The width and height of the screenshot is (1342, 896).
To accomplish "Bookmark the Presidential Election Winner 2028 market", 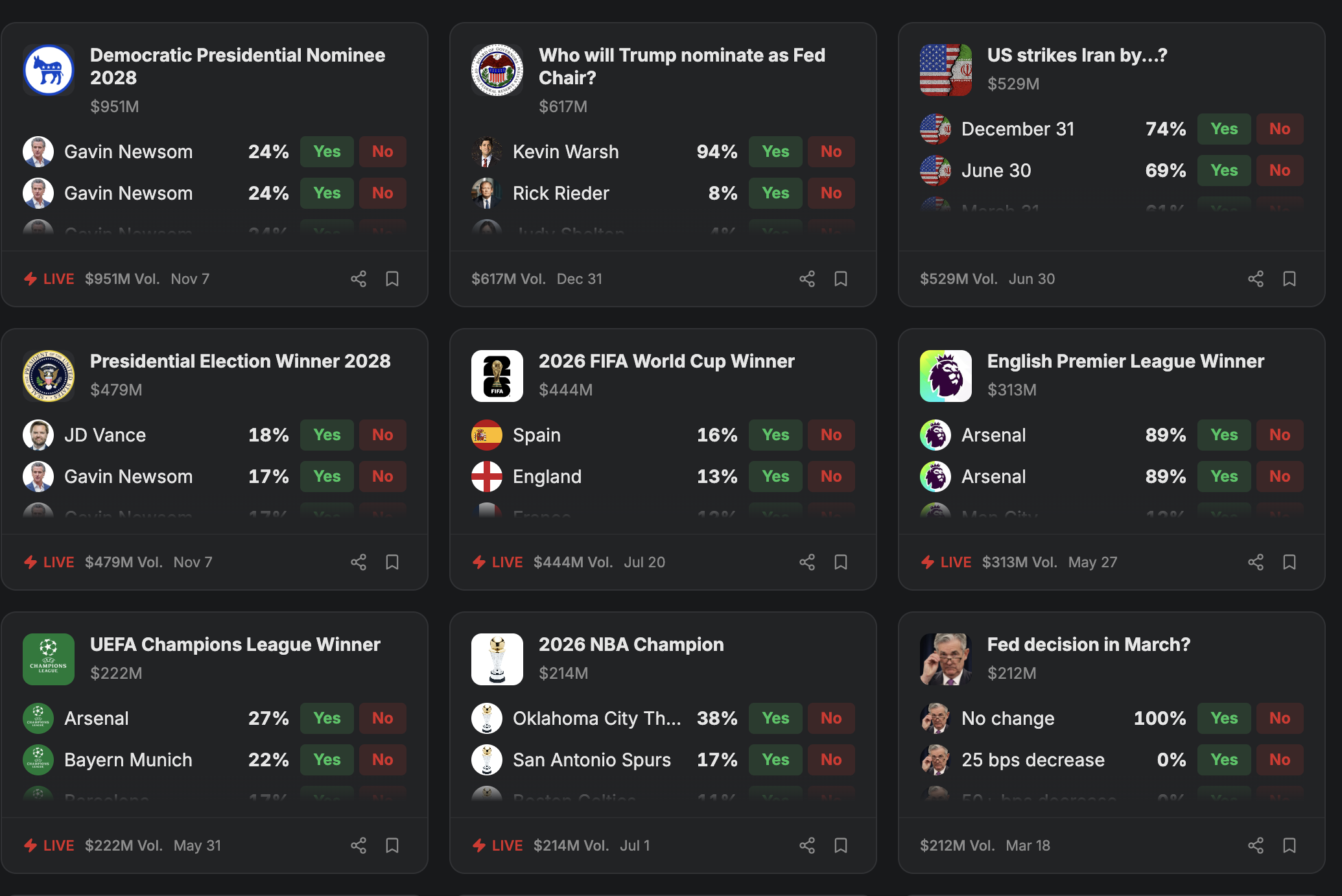I will pyautogui.click(x=392, y=562).
